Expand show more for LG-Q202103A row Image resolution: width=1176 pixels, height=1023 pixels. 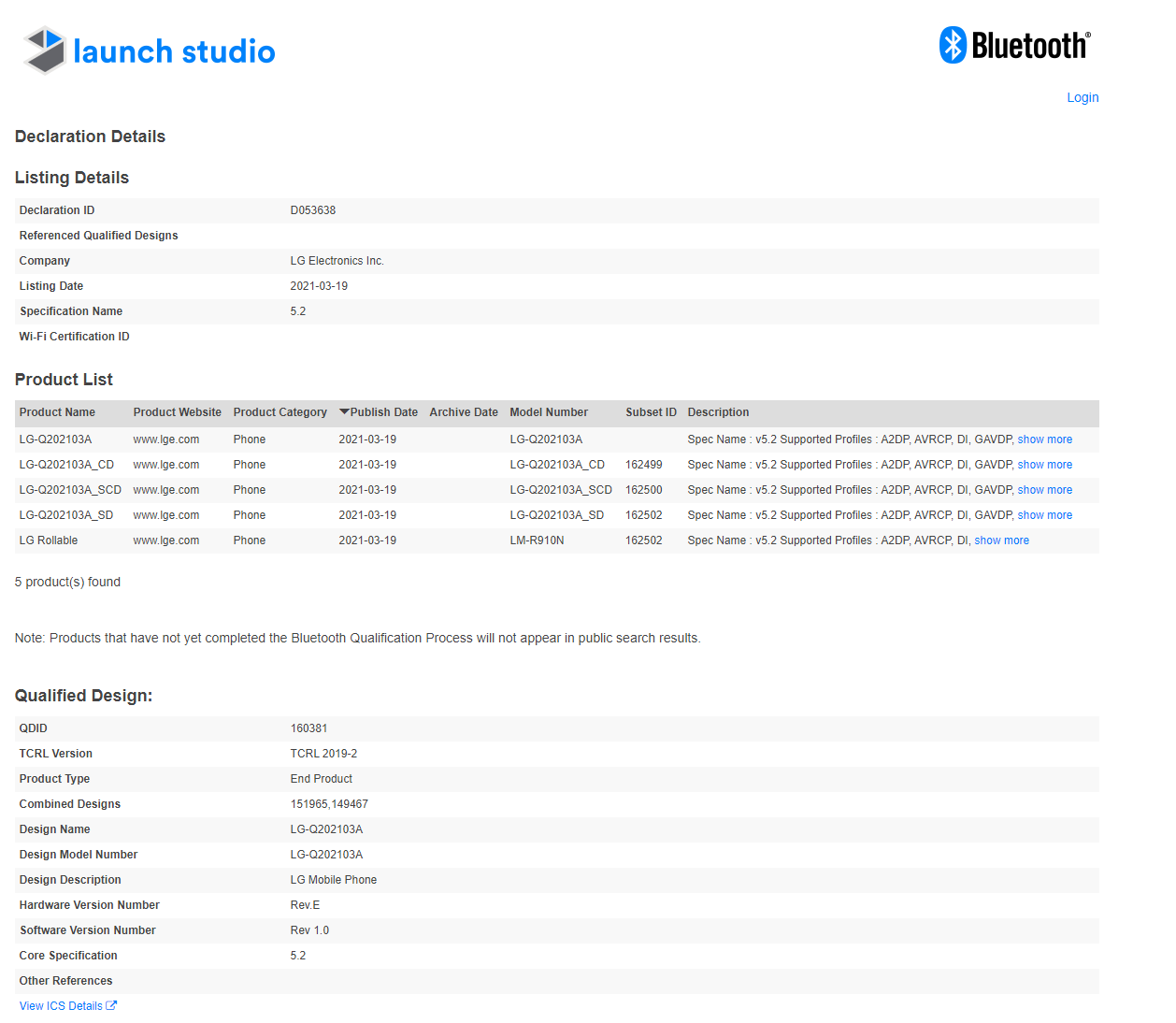click(1045, 439)
